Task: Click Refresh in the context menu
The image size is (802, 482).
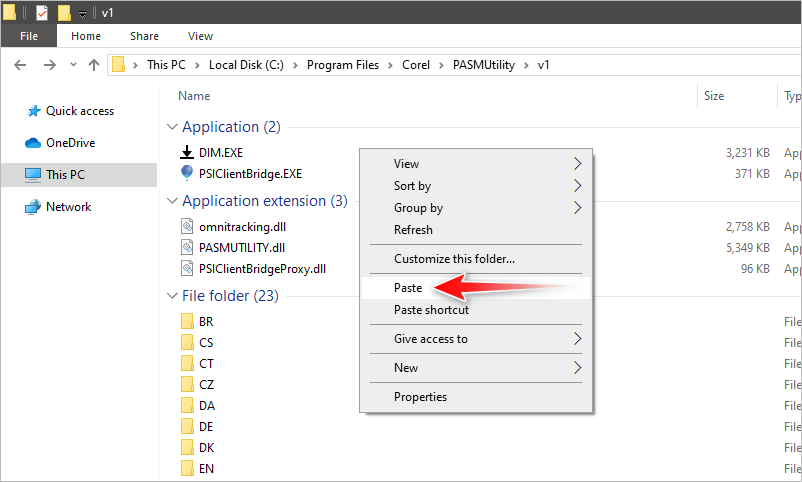Action: 413,230
